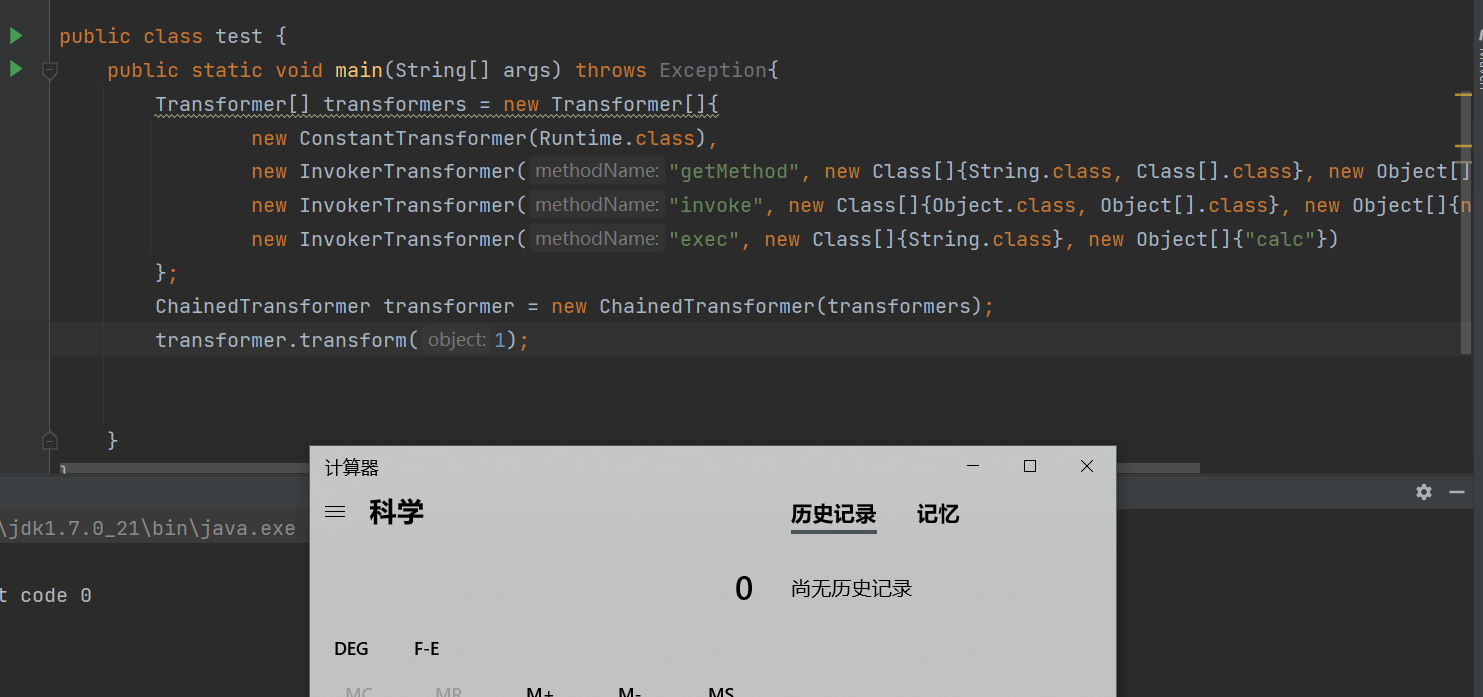This screenshot has width=1483, height=697.
Task: Click the top yellow warning stripe marker
Action: (1464, 94)
